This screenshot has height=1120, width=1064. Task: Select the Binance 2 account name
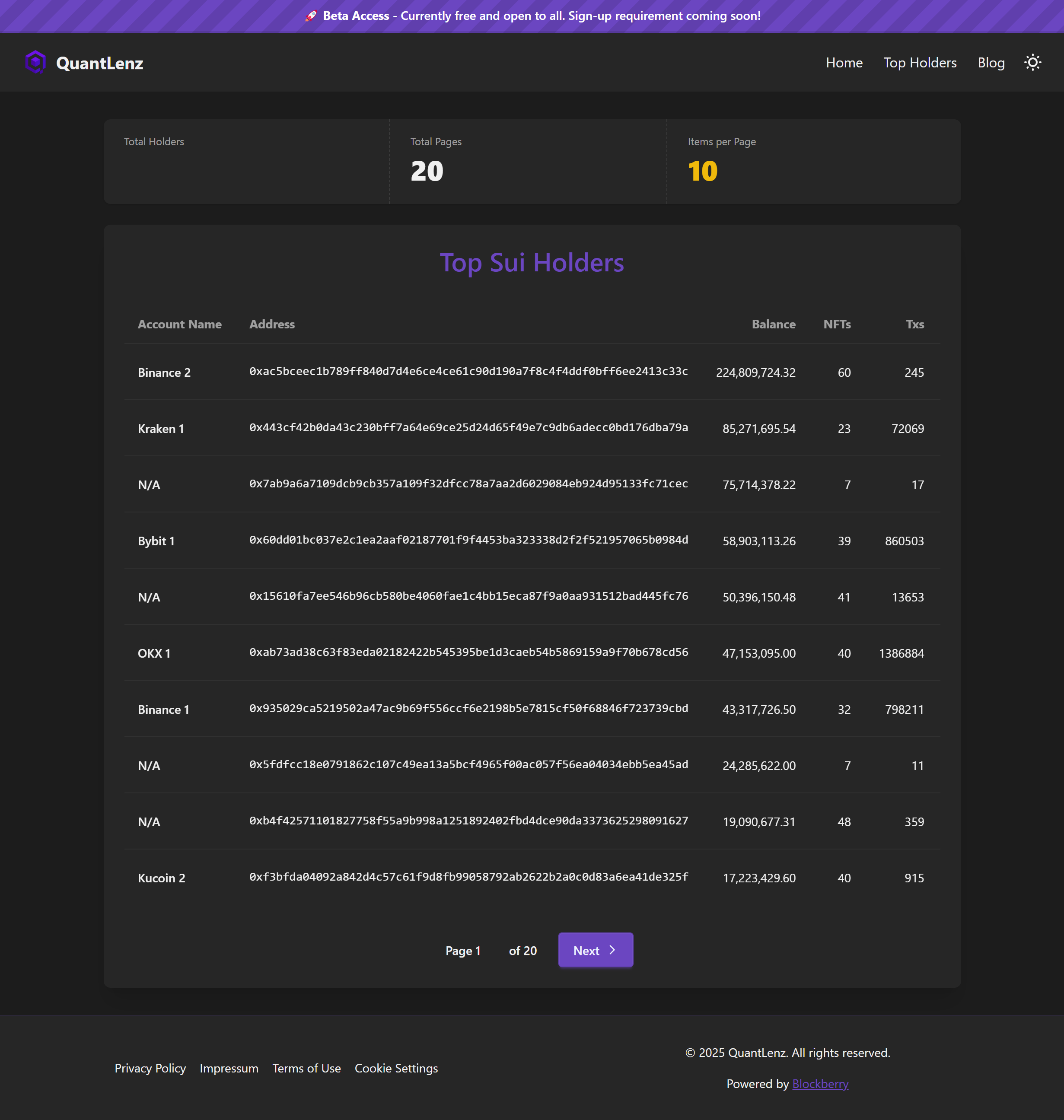[165, 372]
